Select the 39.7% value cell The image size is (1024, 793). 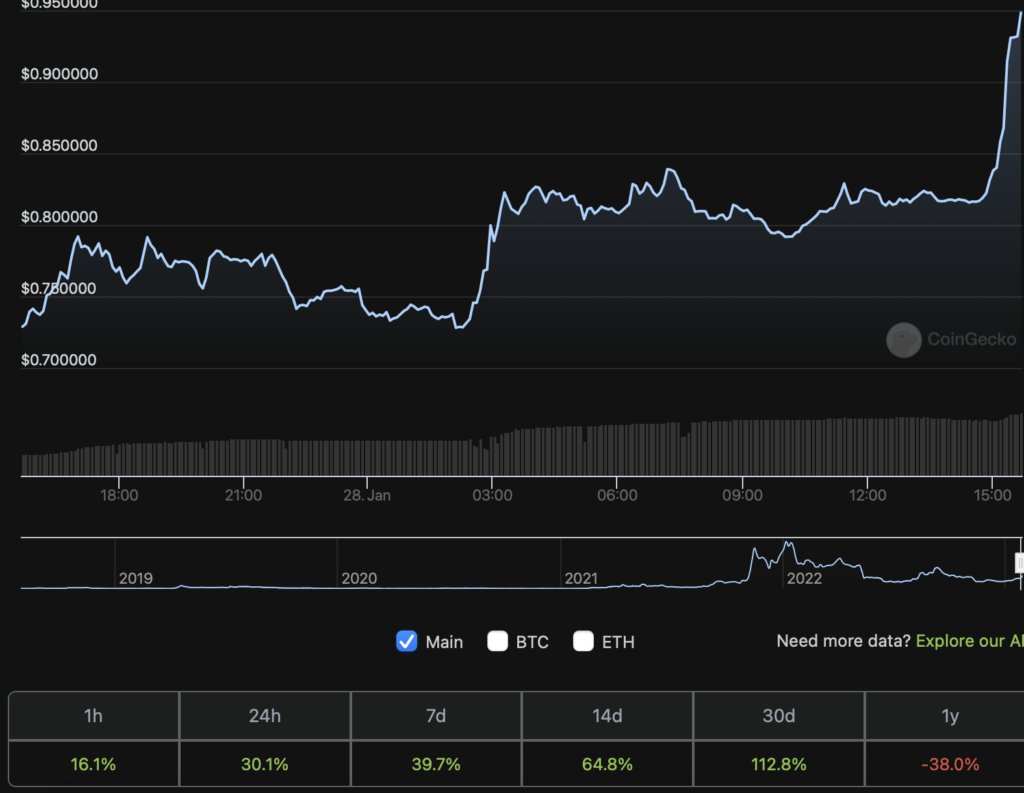point(436,764)
